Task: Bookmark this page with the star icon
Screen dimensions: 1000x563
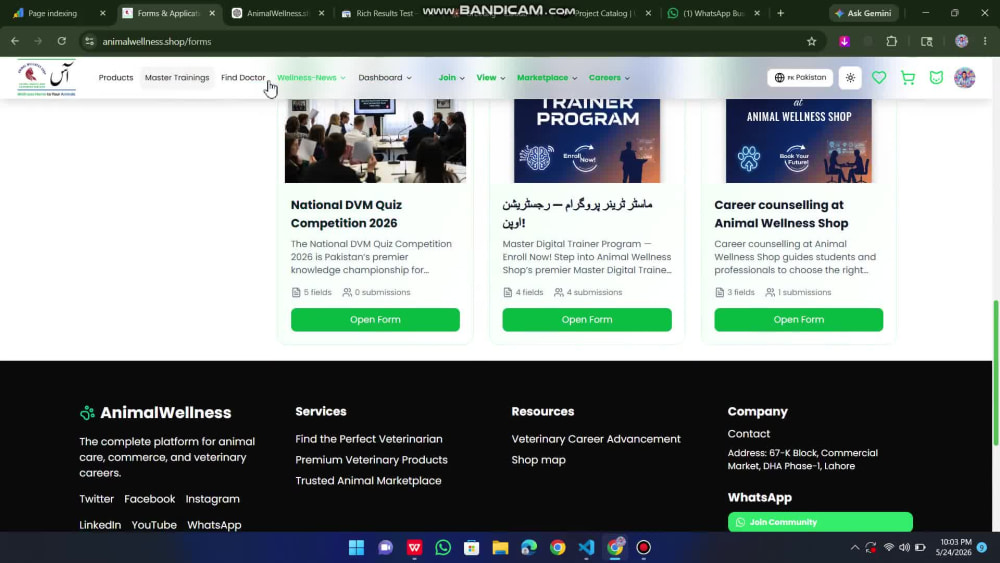Action: [x=811, y=41]
